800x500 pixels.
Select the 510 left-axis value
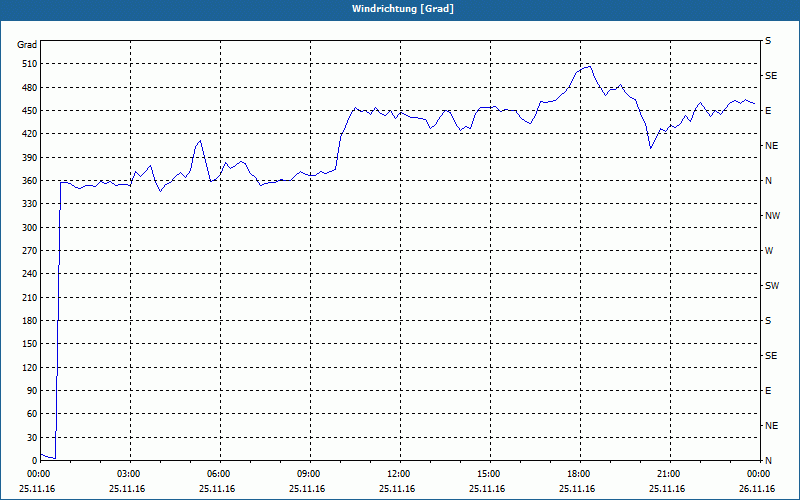coord(29,64)
